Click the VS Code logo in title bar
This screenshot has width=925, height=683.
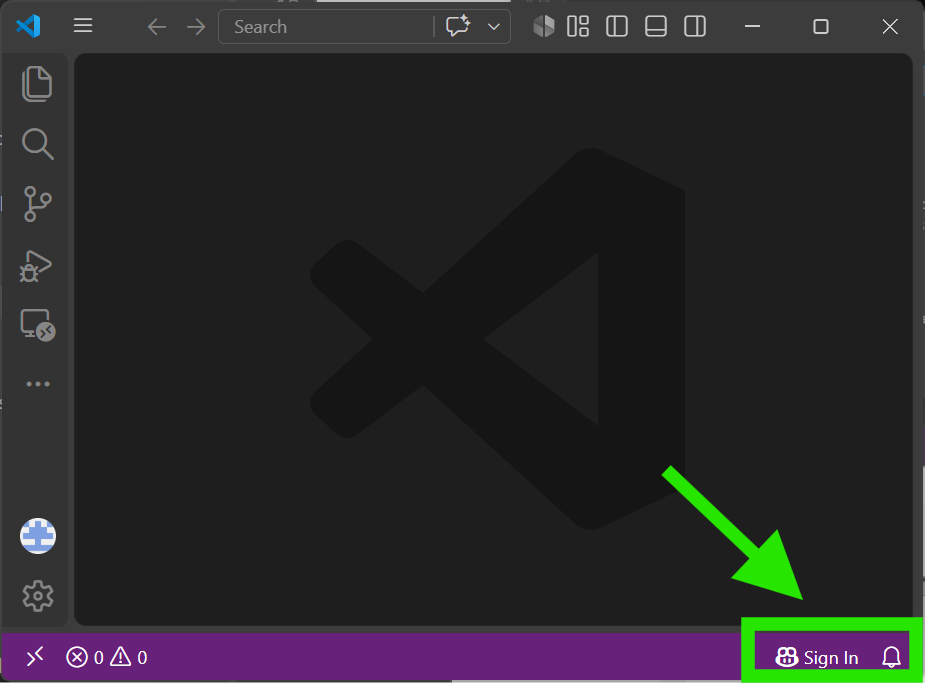(x=28, y=27)
